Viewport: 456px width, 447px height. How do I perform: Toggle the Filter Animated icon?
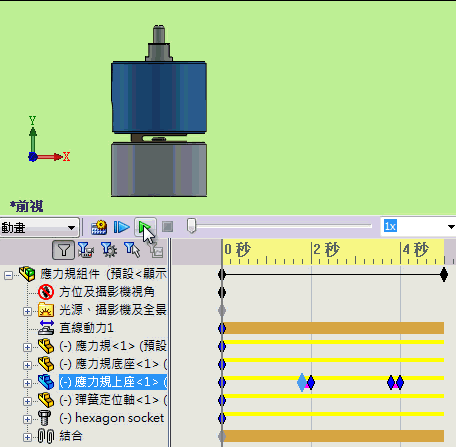(x=85, y=250)
